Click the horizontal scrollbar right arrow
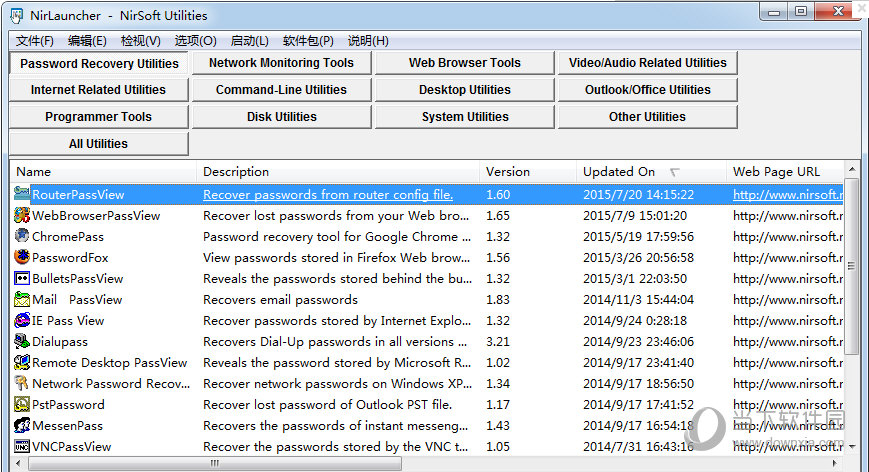The image size is (869, 472). tap(835, 463)
